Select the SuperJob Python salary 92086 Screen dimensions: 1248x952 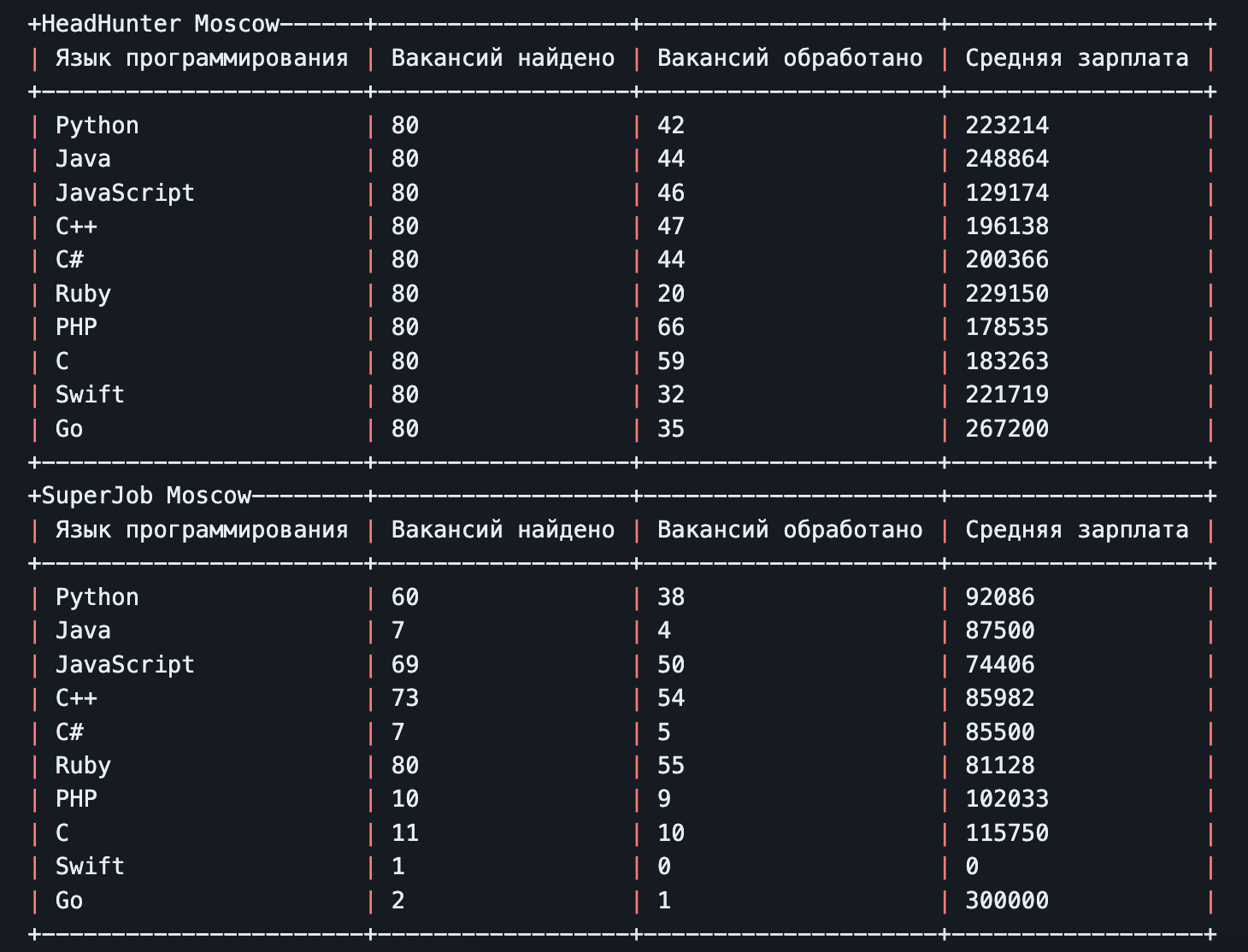(999, 597)
